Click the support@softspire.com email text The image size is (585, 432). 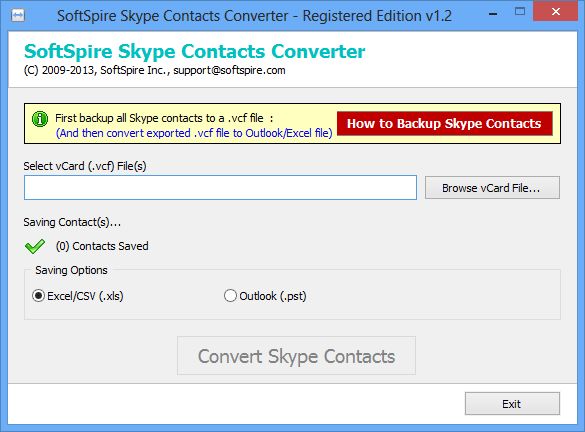coord(229,71)
